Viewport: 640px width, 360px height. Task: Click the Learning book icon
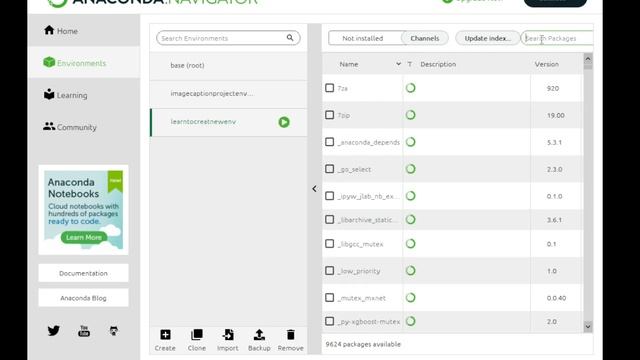[x=49, y=94]
